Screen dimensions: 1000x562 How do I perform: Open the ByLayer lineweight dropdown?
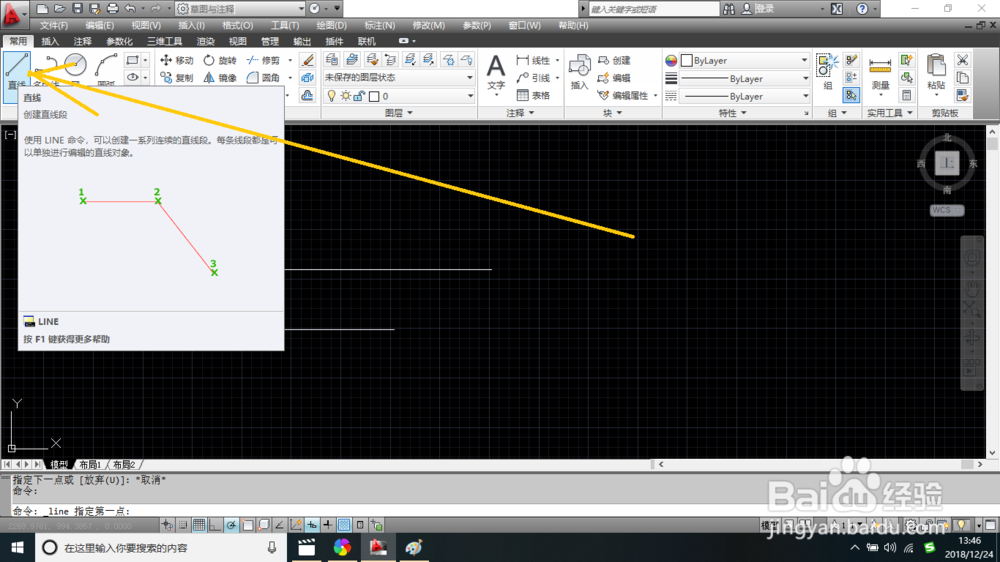tap(745, 78)
